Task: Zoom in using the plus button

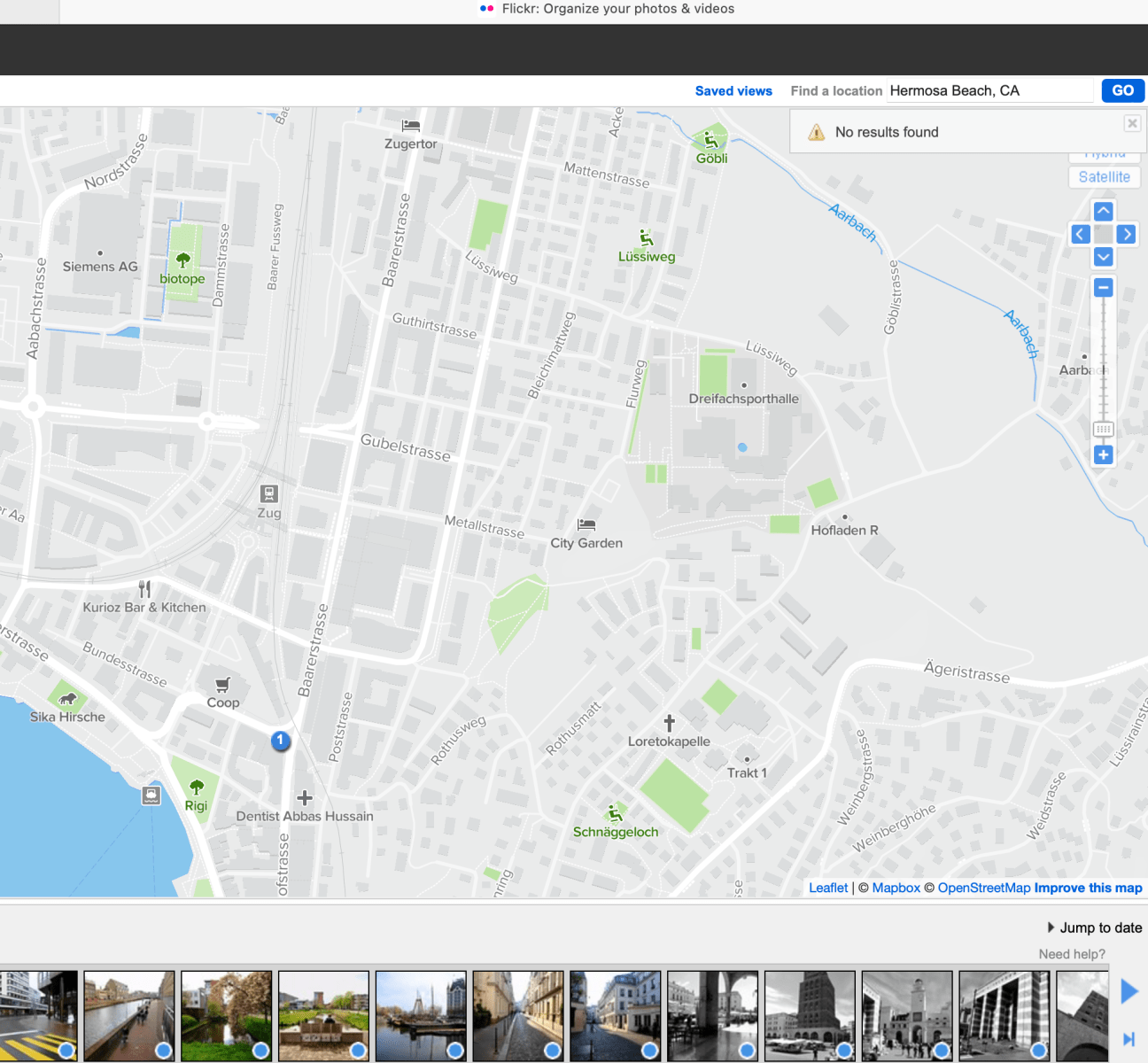Action: [1103, 454]
